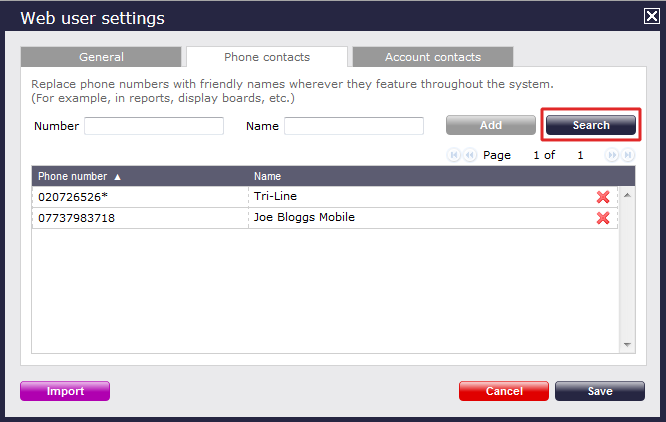Click the Search button
Screen dimensions: 666x422
(590, 125)
